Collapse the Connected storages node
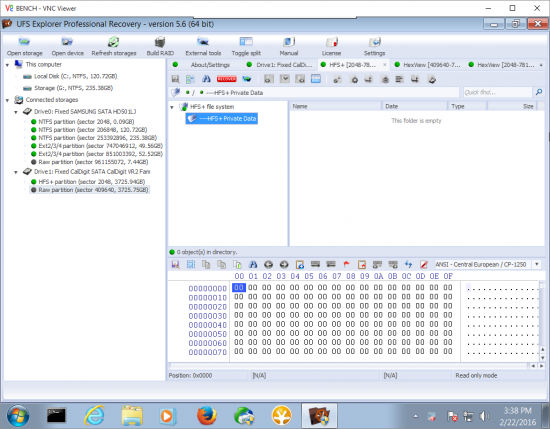550x429 pixels. [x=7, y=100]
